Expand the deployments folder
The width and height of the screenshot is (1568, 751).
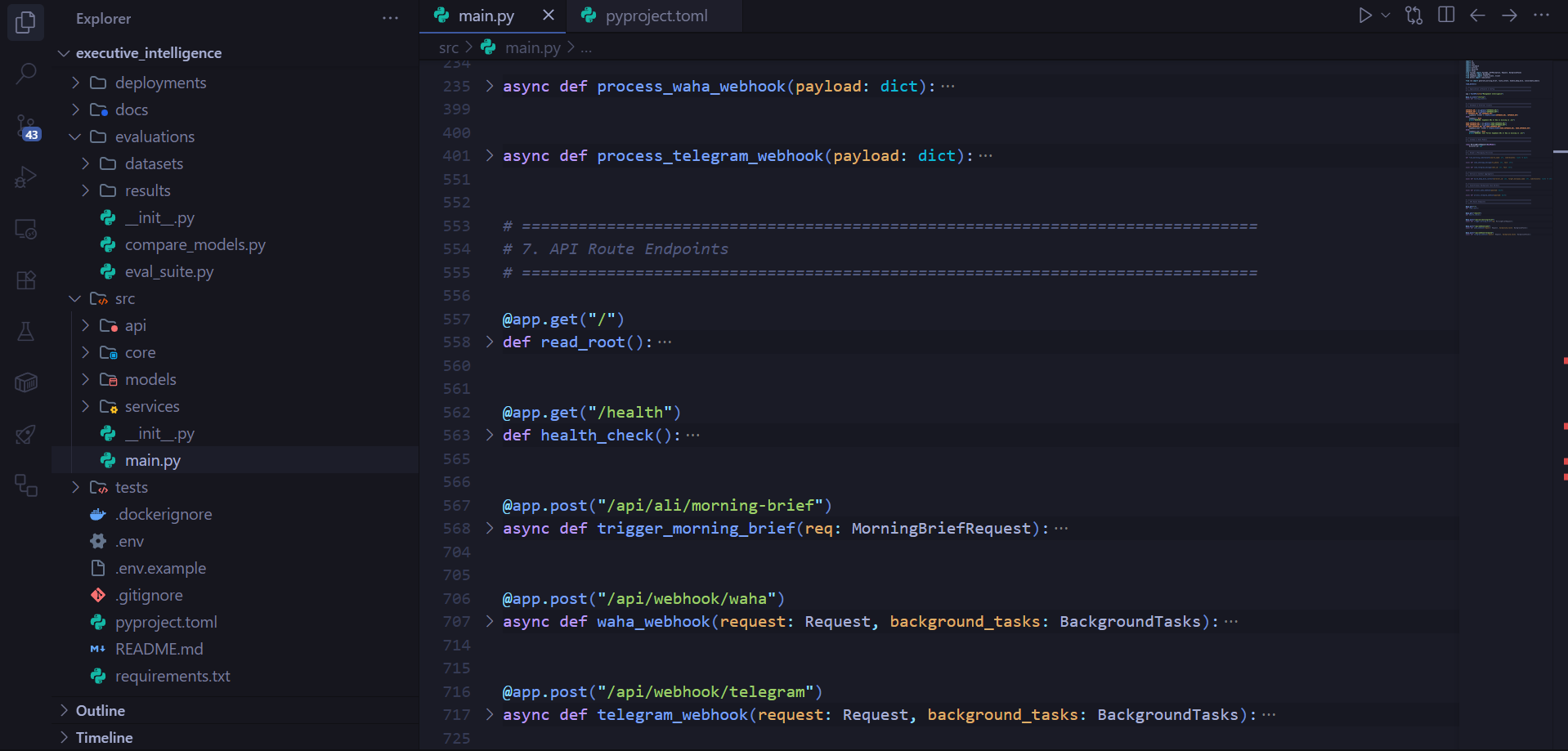(75, 83)
